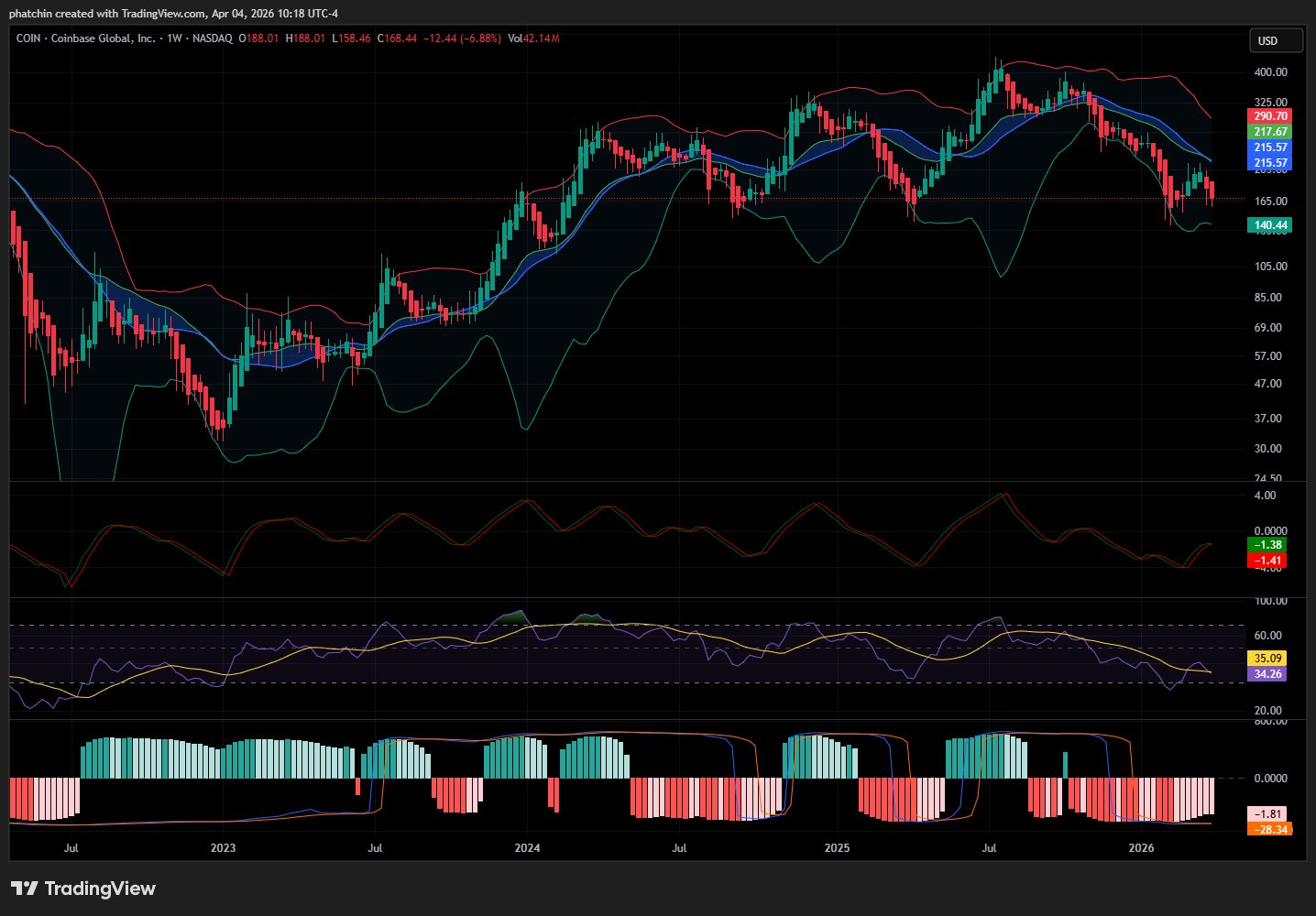Click the red 290.70 price label
This screenshot has height=916, width=1316.
(1270, 116)
